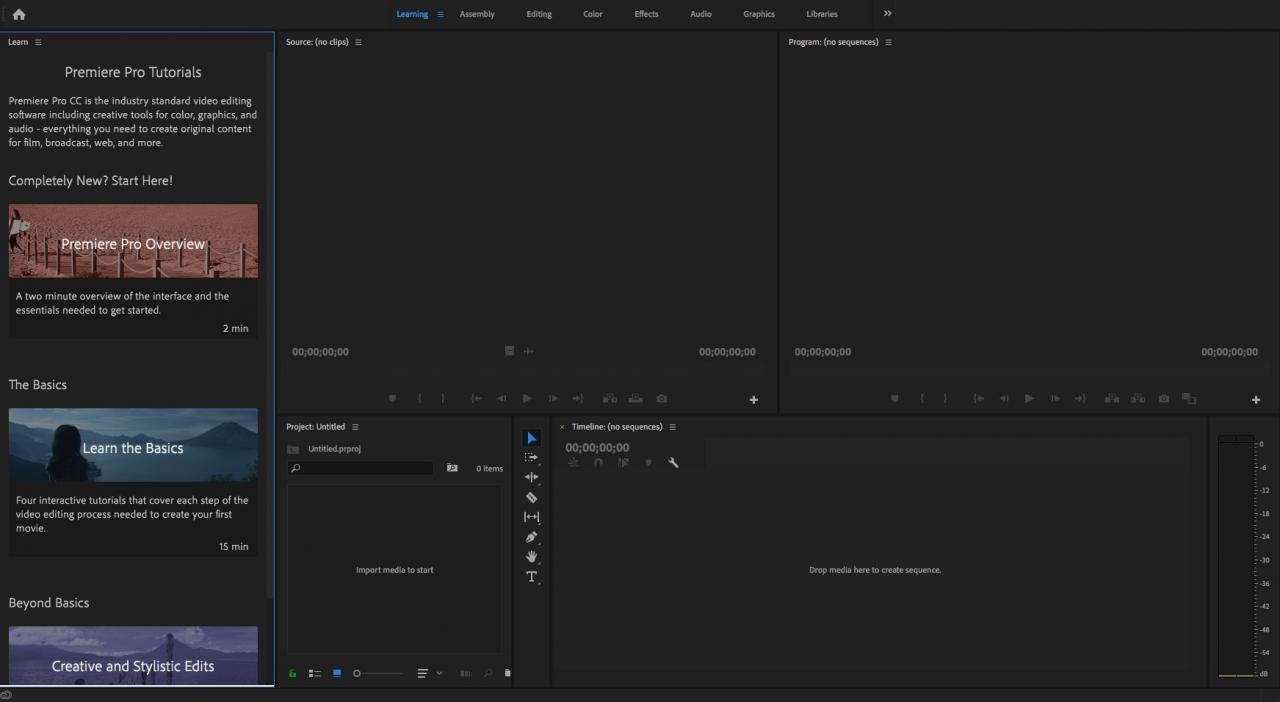Screen dimensions: 1280x702
Task: Open timeline display settings with the wrench icon
Action: coord(673,462)
